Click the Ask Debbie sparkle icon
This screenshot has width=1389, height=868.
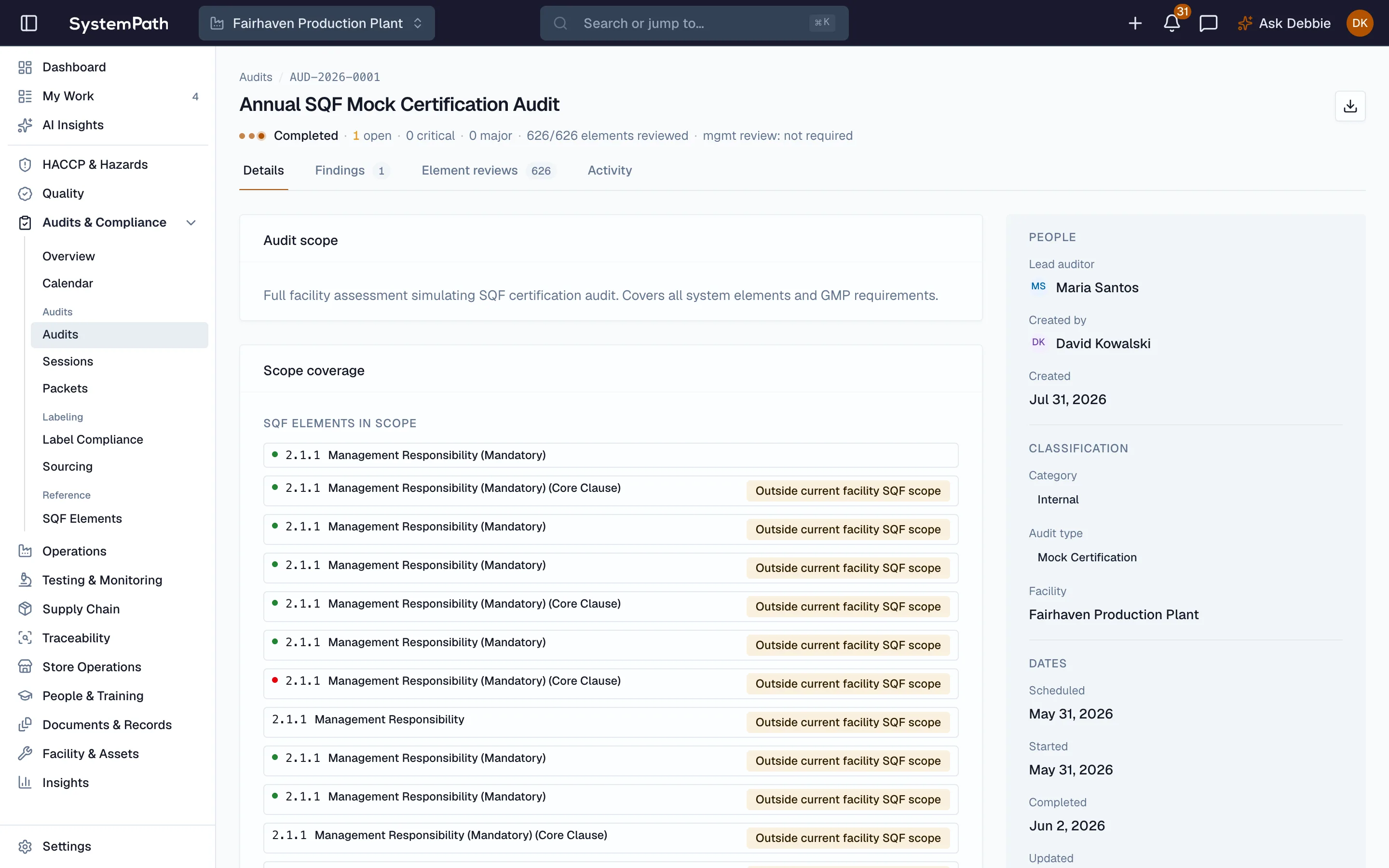click(x=1244, y=23)
